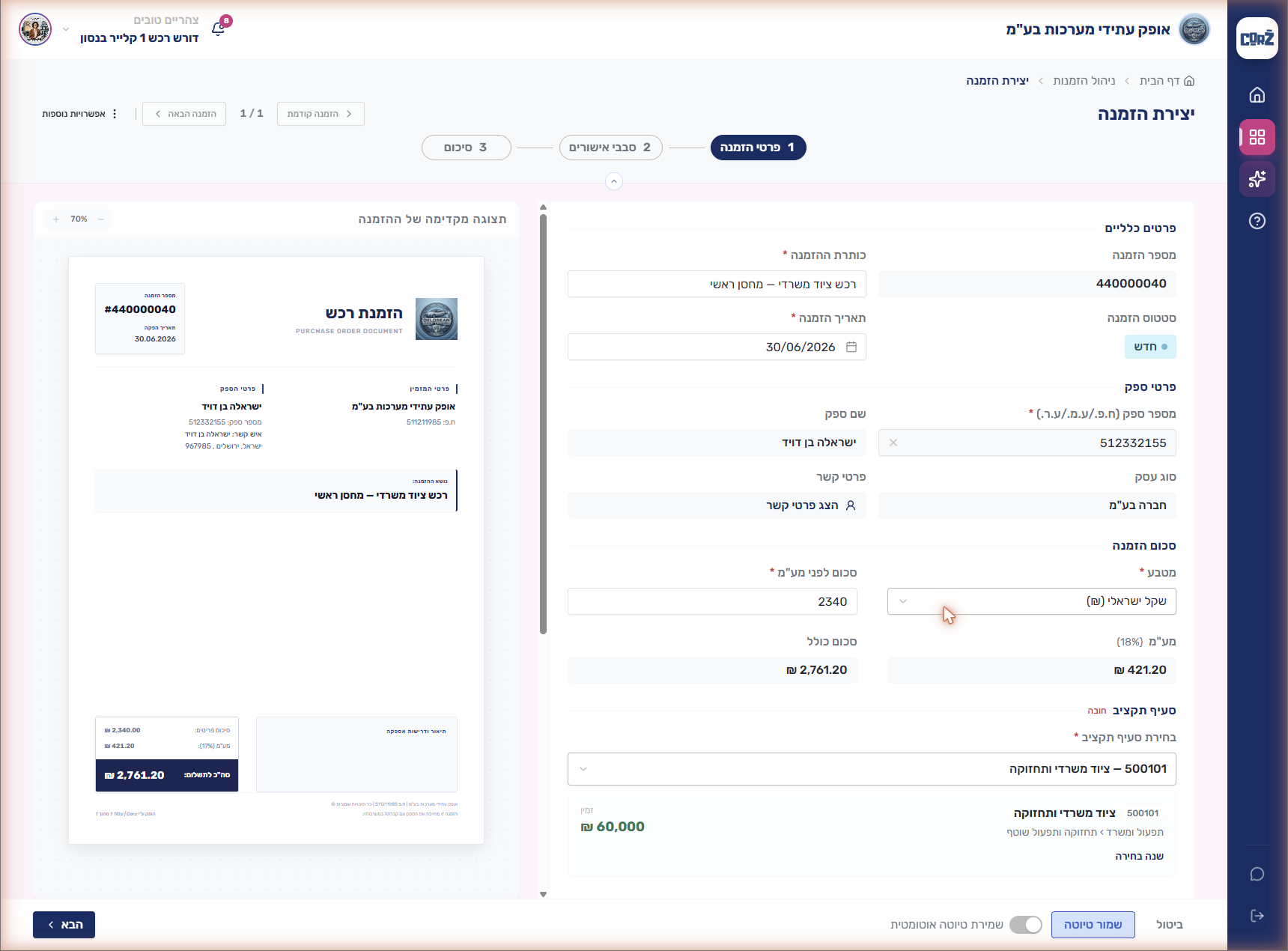Open the help question mark icon
The height and width of the screenshot is (951, 1288).
click(1257, 221)
